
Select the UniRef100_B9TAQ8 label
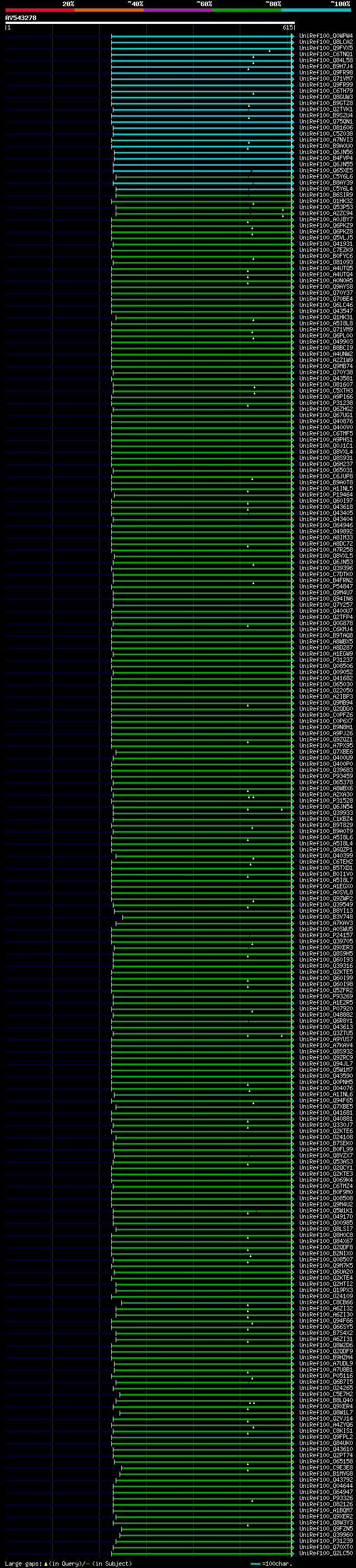pyautogui.click(x=326, y=635)
